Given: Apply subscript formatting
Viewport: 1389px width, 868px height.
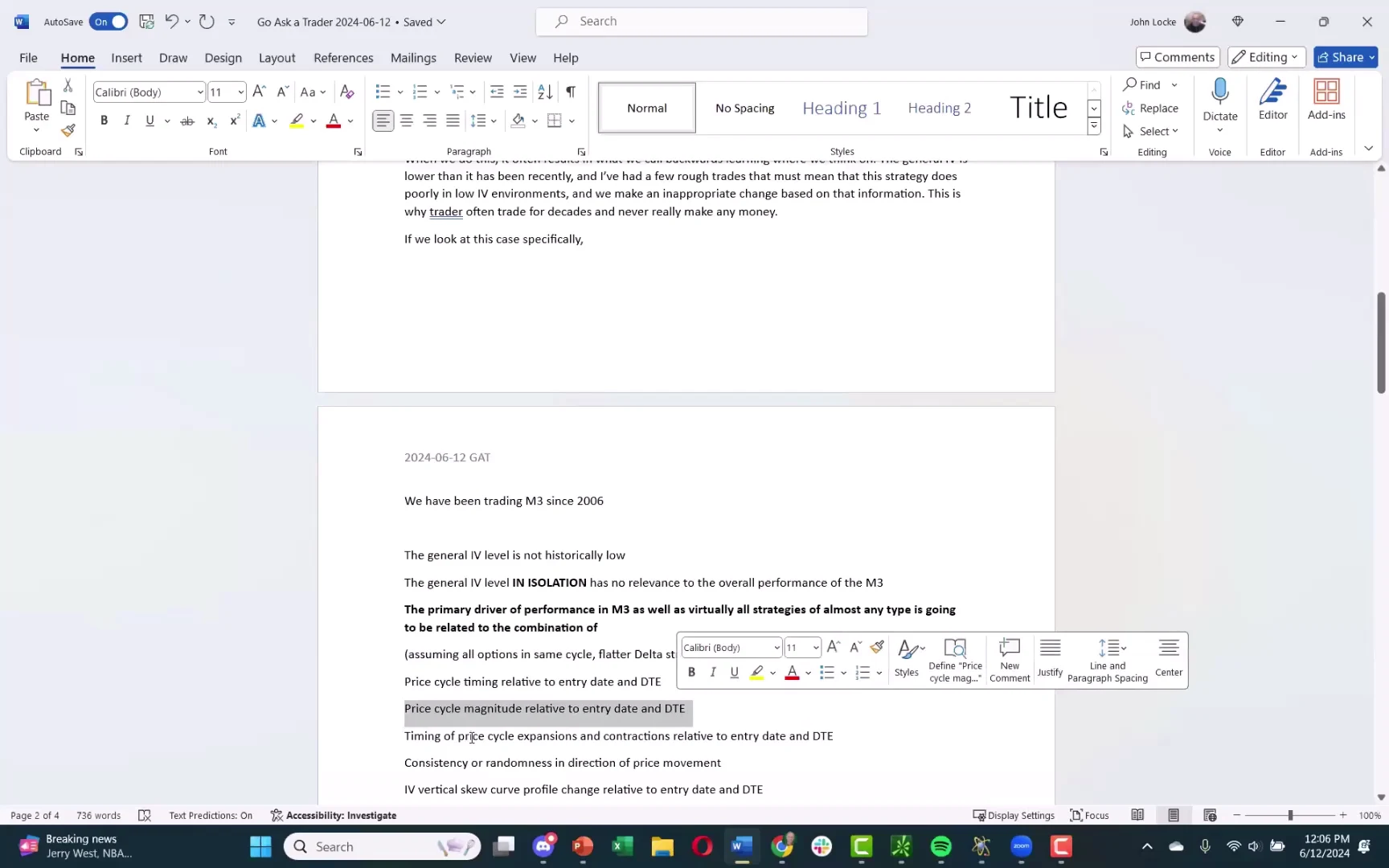Looking at the screenshot, I should (x=211, y=121).
